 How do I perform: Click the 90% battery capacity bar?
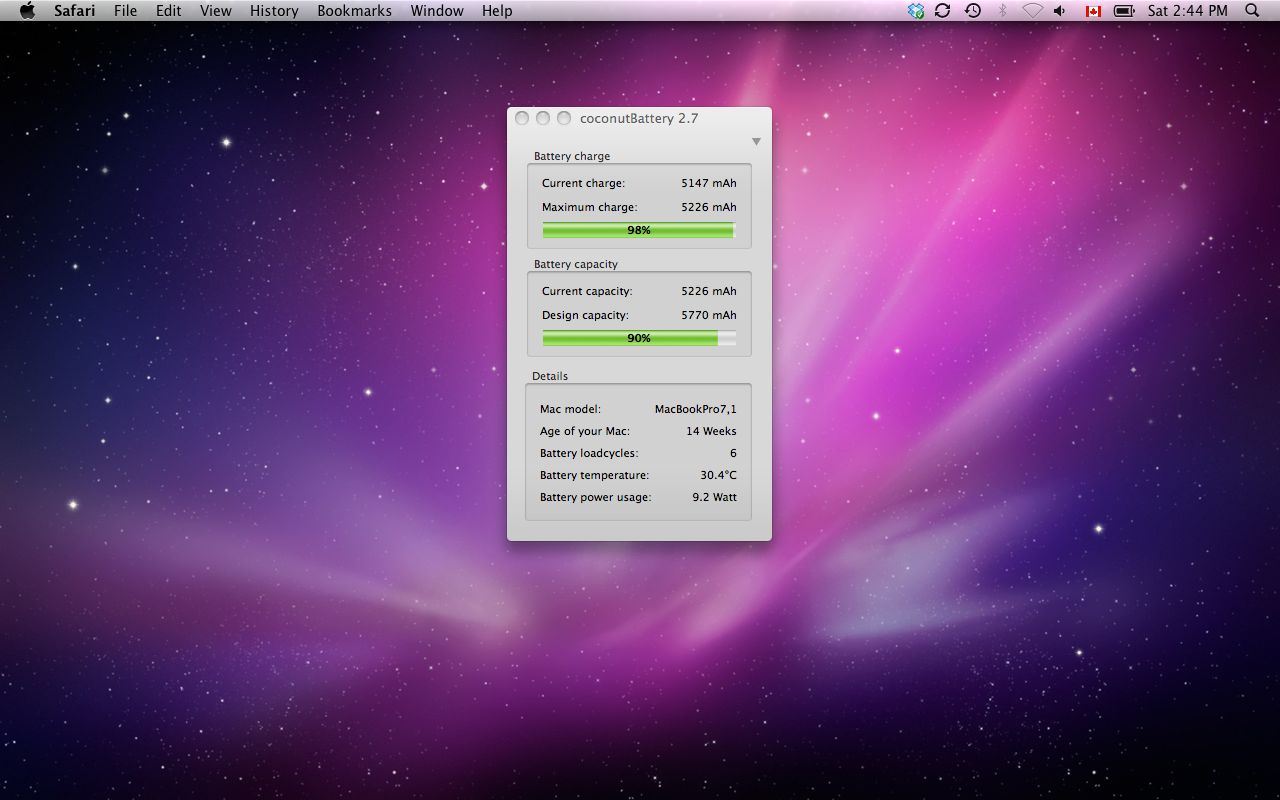point(639,338)
